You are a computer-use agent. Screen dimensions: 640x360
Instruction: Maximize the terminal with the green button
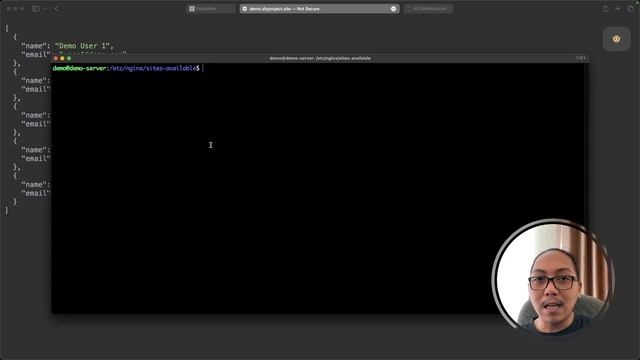69,58
